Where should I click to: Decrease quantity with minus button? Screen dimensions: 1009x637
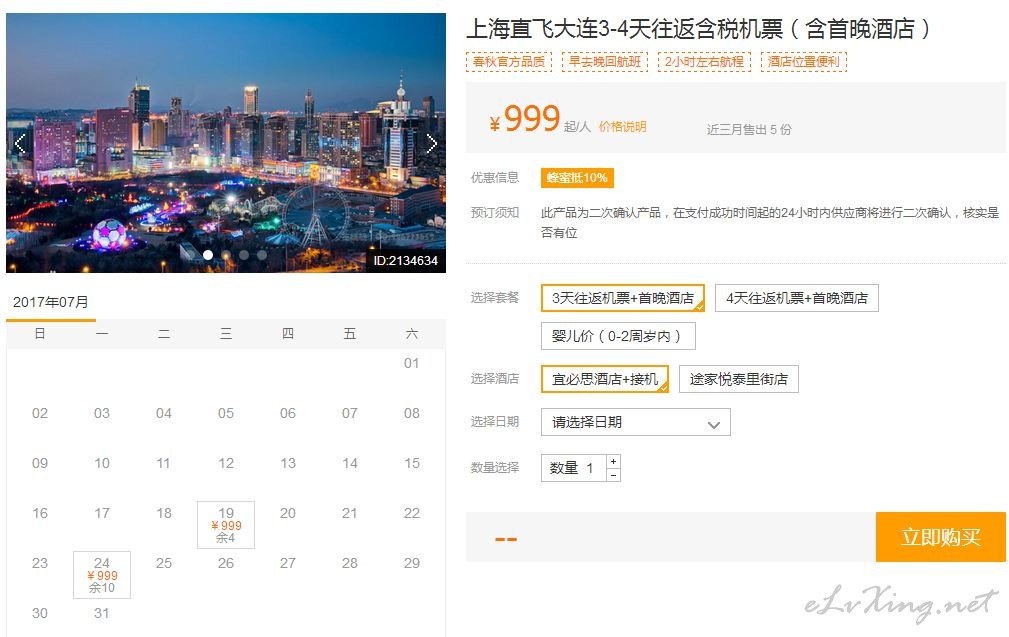coord(614,475)
